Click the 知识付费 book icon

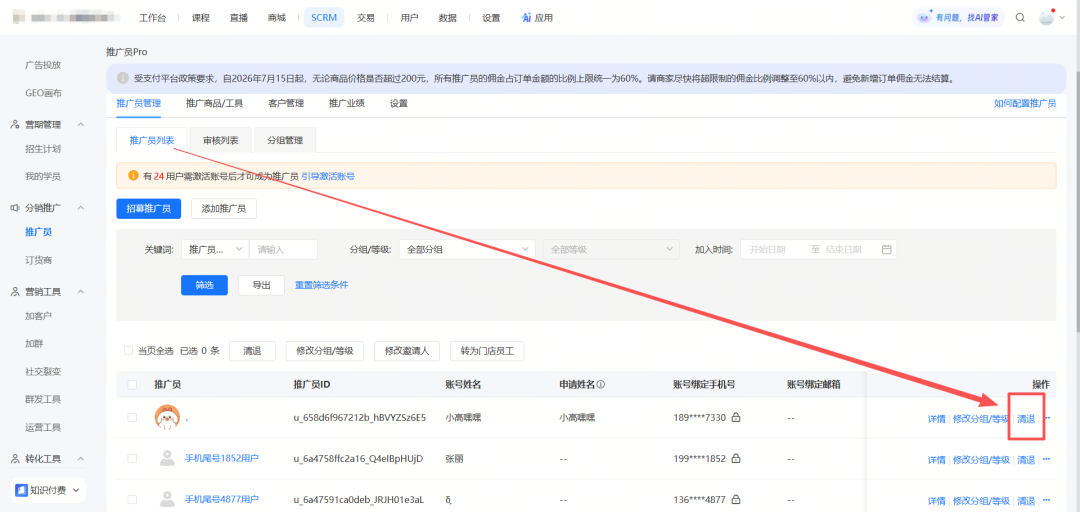click(21, 491)
